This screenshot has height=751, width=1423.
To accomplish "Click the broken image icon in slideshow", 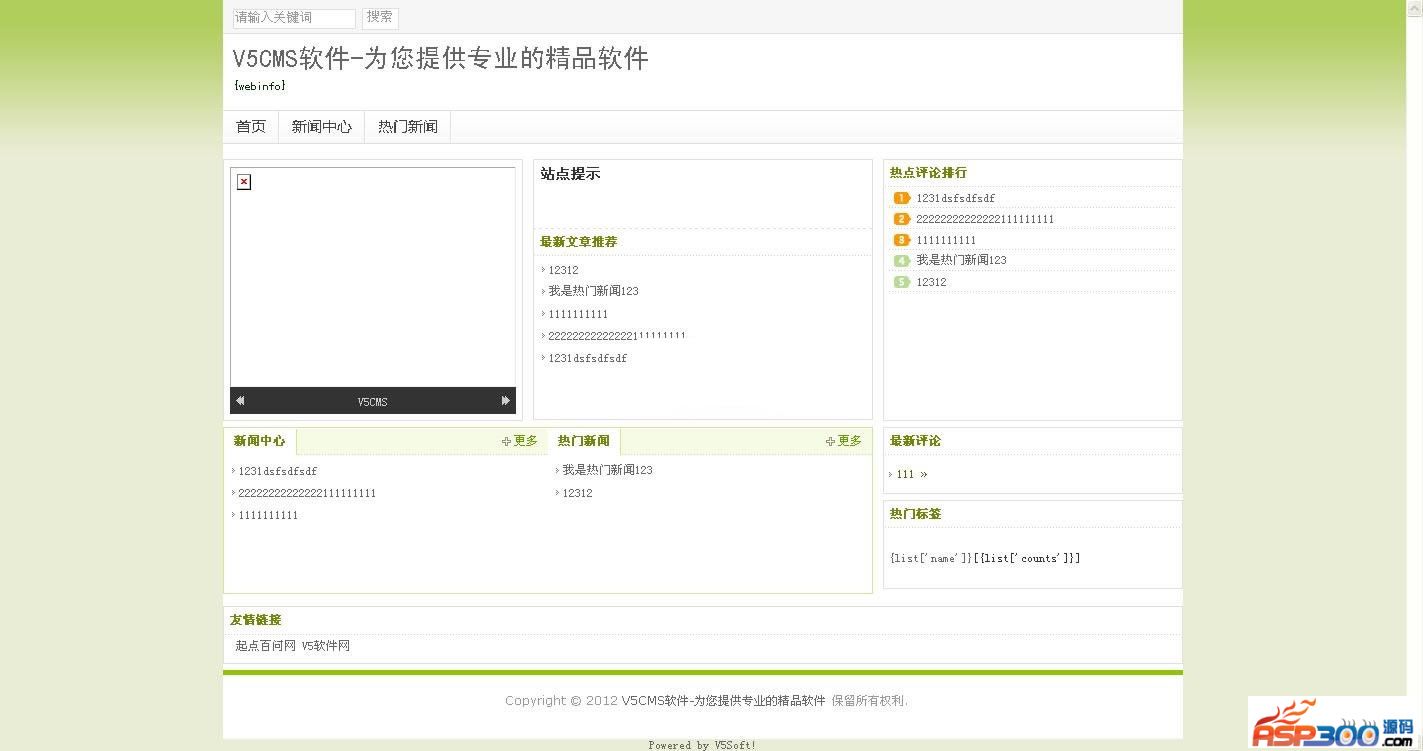I will [244, 182].
